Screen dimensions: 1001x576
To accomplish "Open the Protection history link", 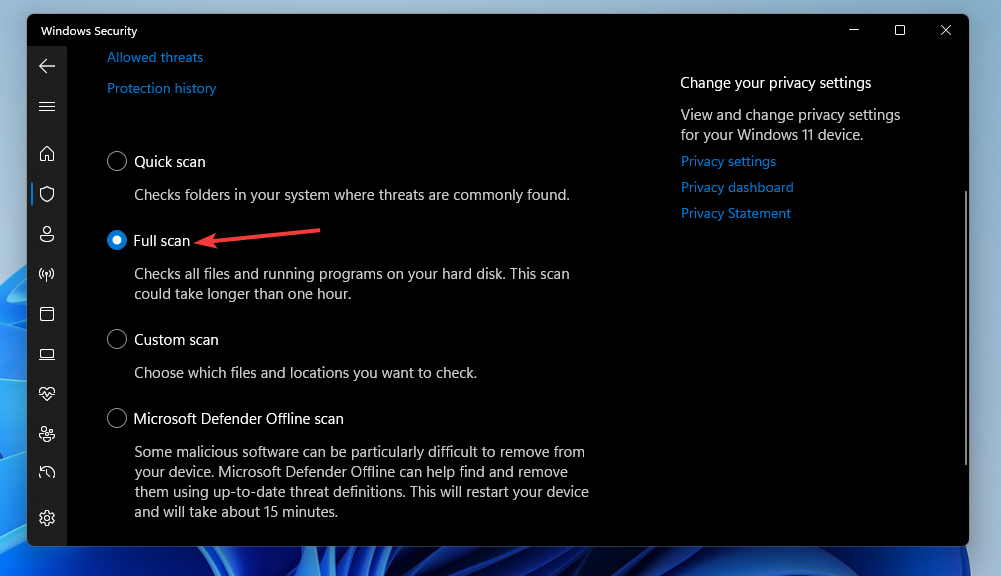I will tap(162, 88).
